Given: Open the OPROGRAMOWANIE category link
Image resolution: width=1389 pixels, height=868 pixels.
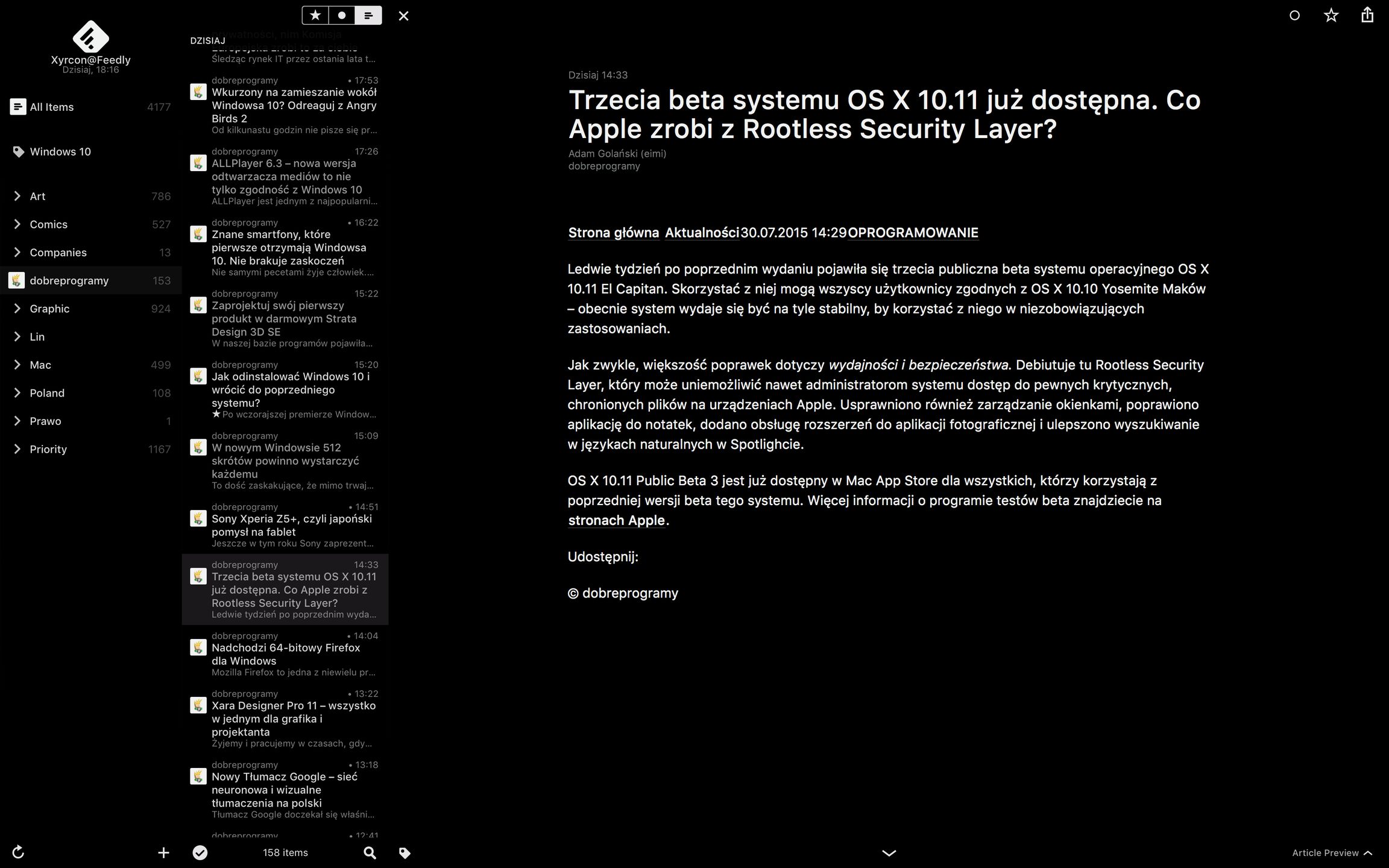Looking at the screenshot, I should (x=913, y=233).
